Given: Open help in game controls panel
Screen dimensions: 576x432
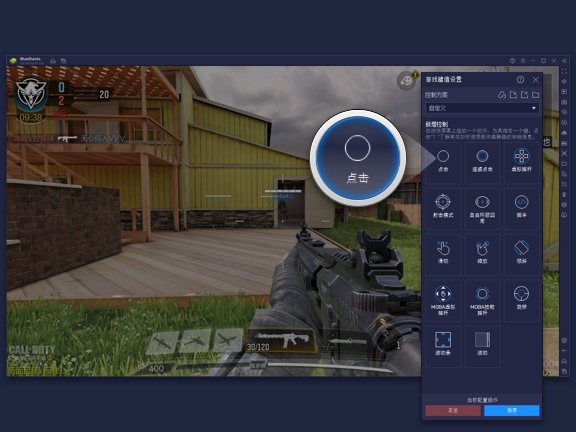Looking at the screenshot, I should pyautogui.click(x=520, y=79).
